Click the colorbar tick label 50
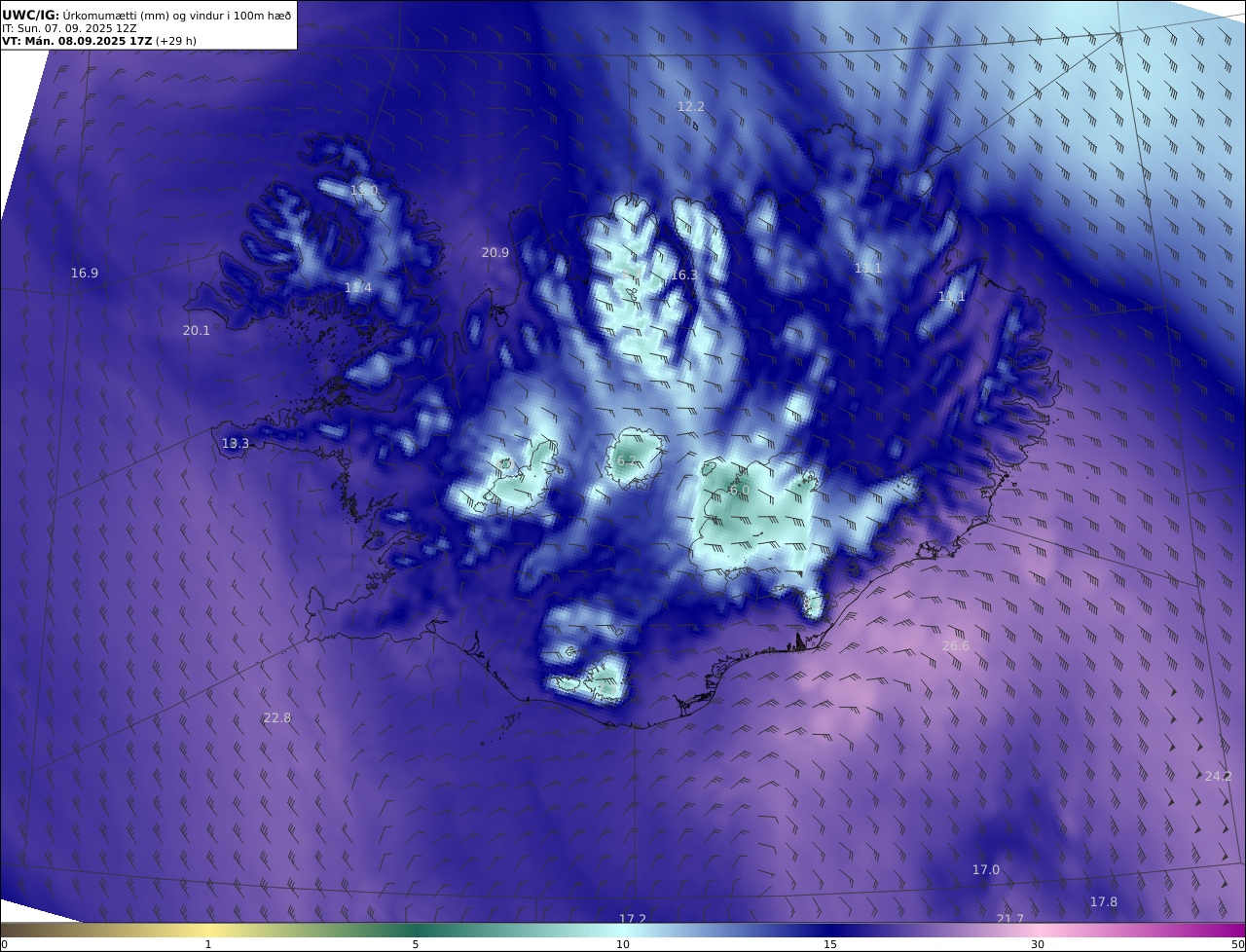 (x=1237, y=945)
